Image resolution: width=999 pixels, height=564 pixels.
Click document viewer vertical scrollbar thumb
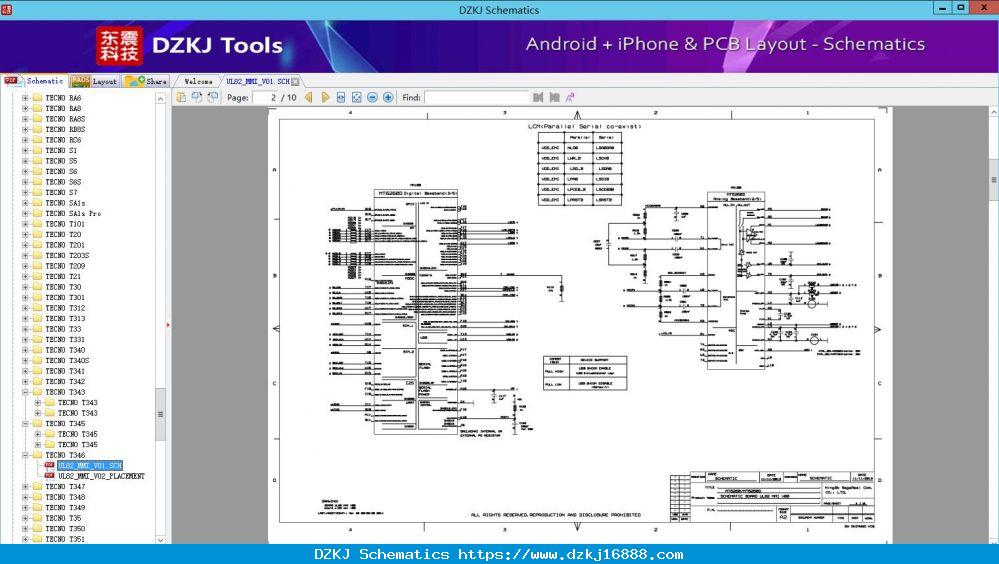pos(993,180)
